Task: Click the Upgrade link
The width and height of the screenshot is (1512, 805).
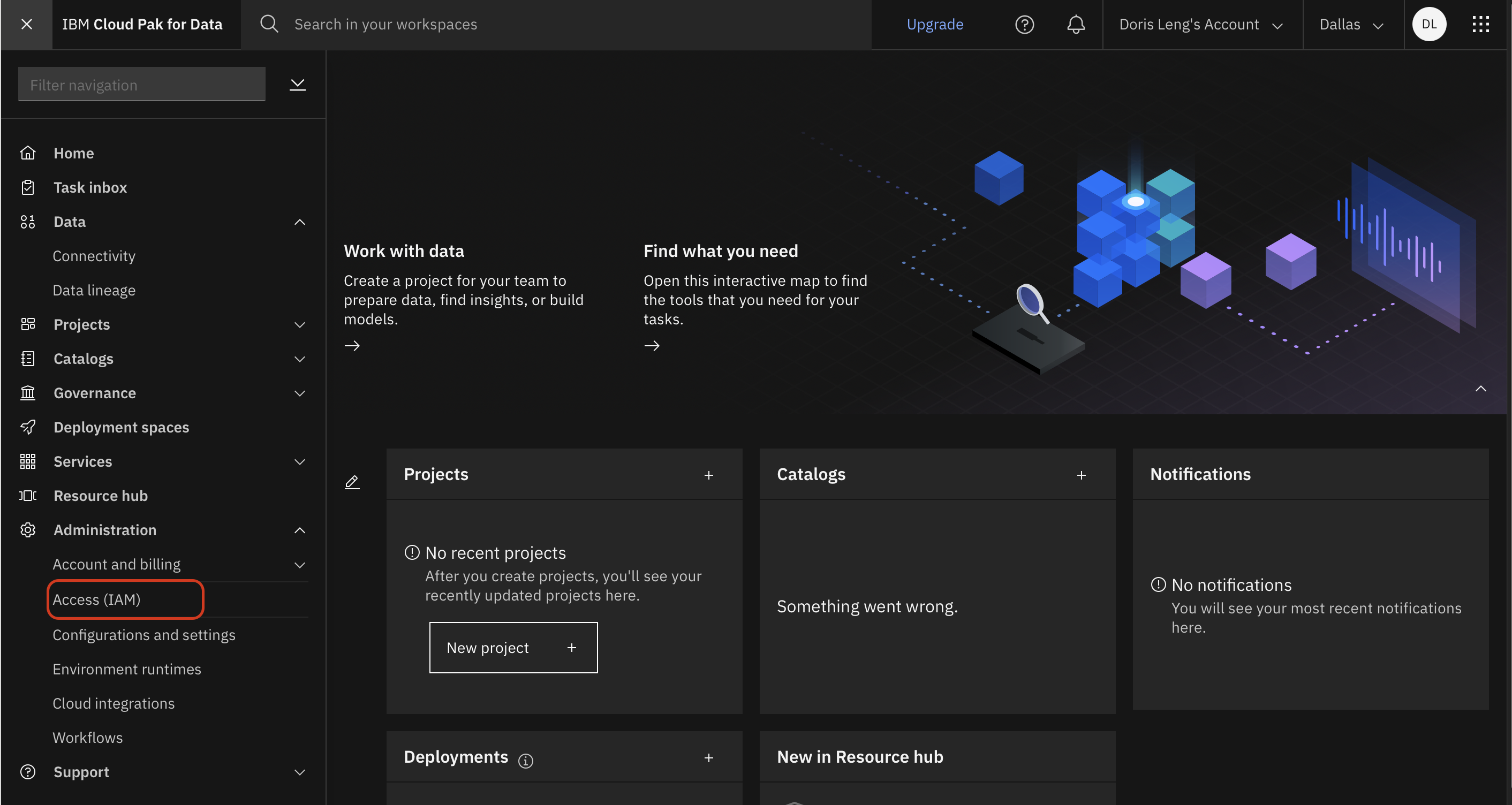Action: 934,24
